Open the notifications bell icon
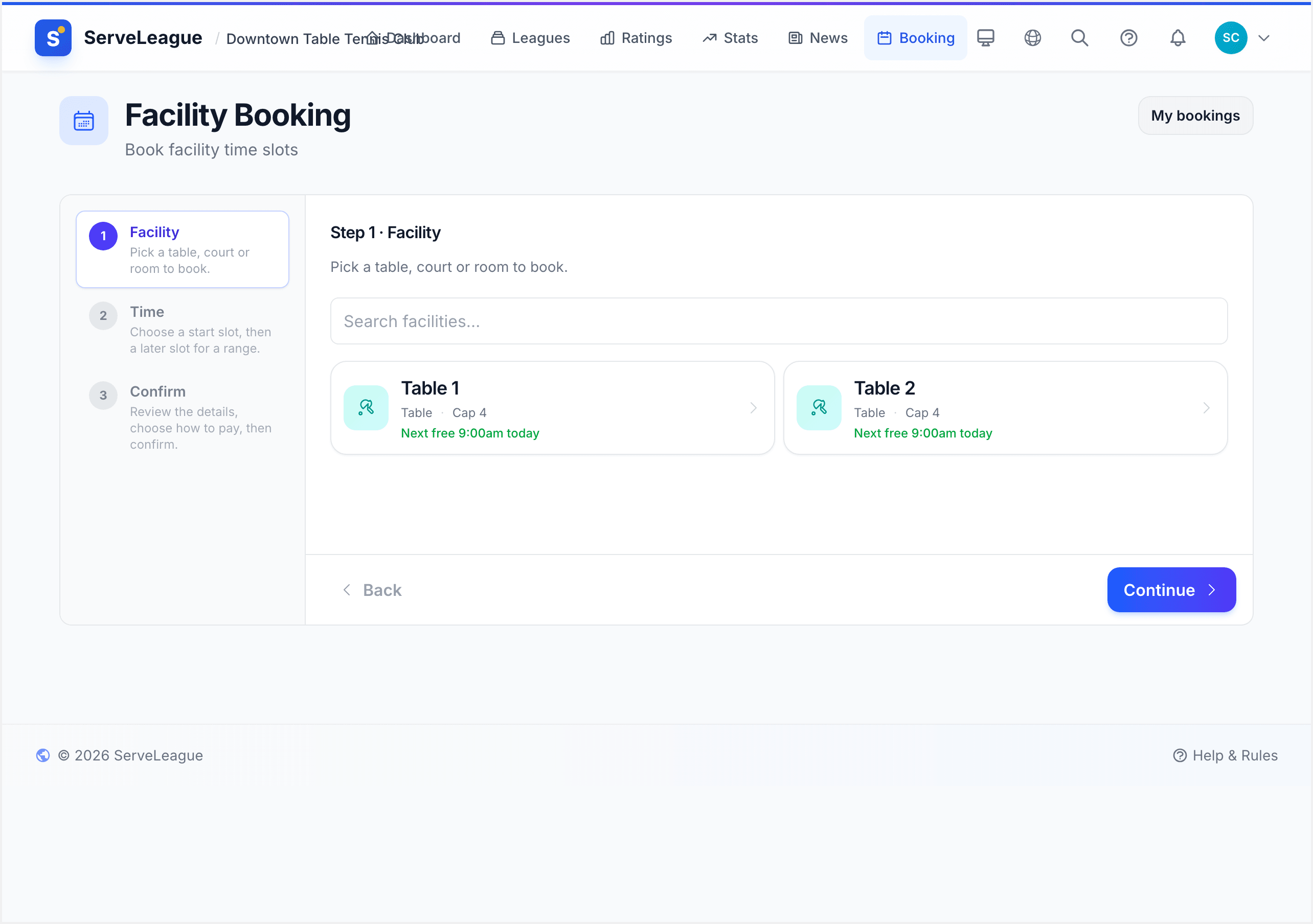1313x924 pixels. (1178, 38)
